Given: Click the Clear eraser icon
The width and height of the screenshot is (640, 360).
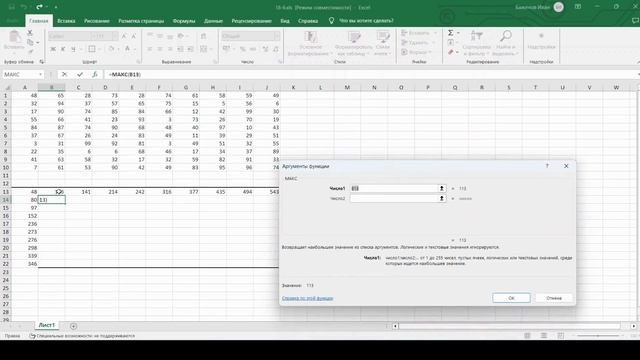Looking at the screenshot, I should tap(451, 52).
